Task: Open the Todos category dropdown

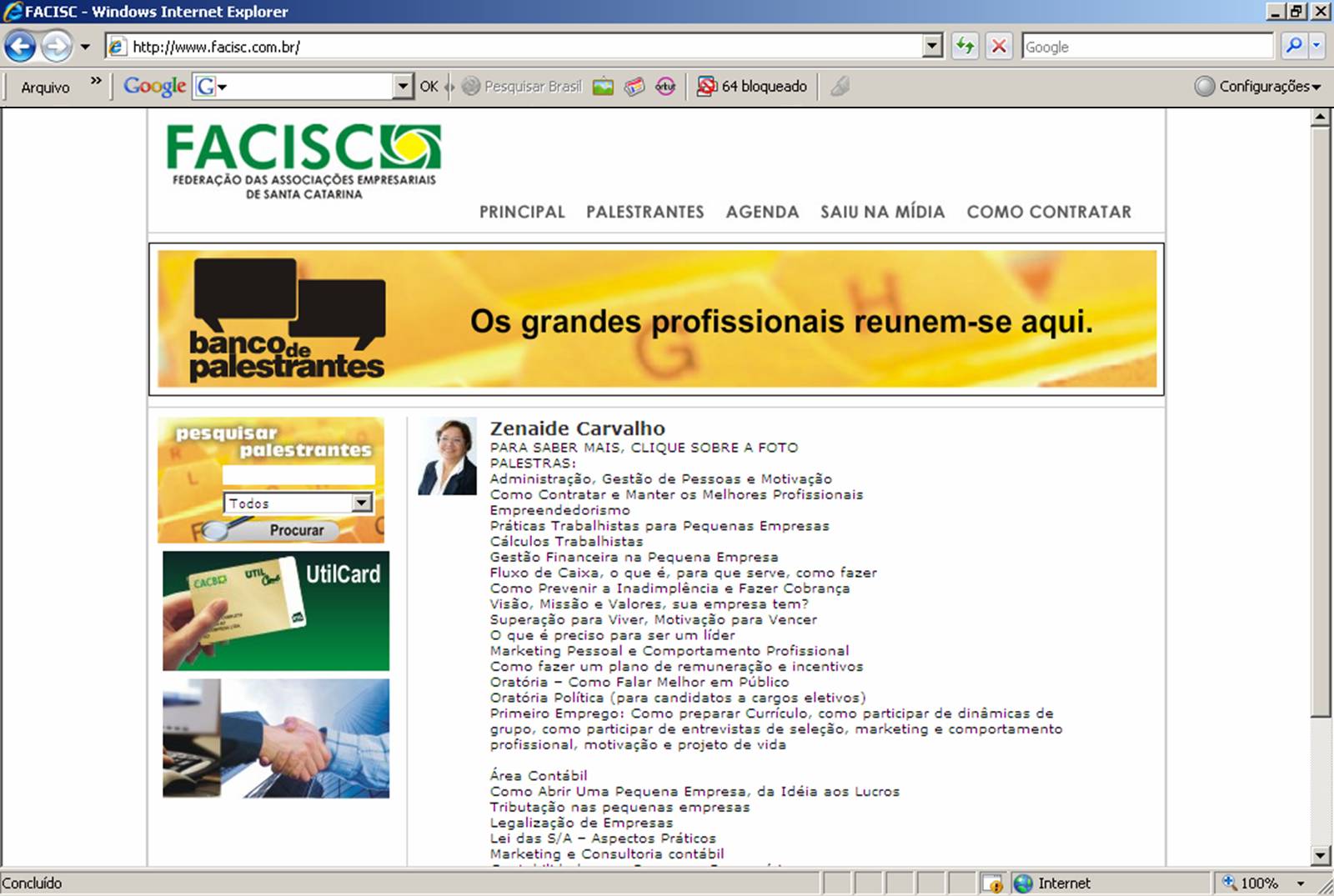Action: [x=298, y=503]
